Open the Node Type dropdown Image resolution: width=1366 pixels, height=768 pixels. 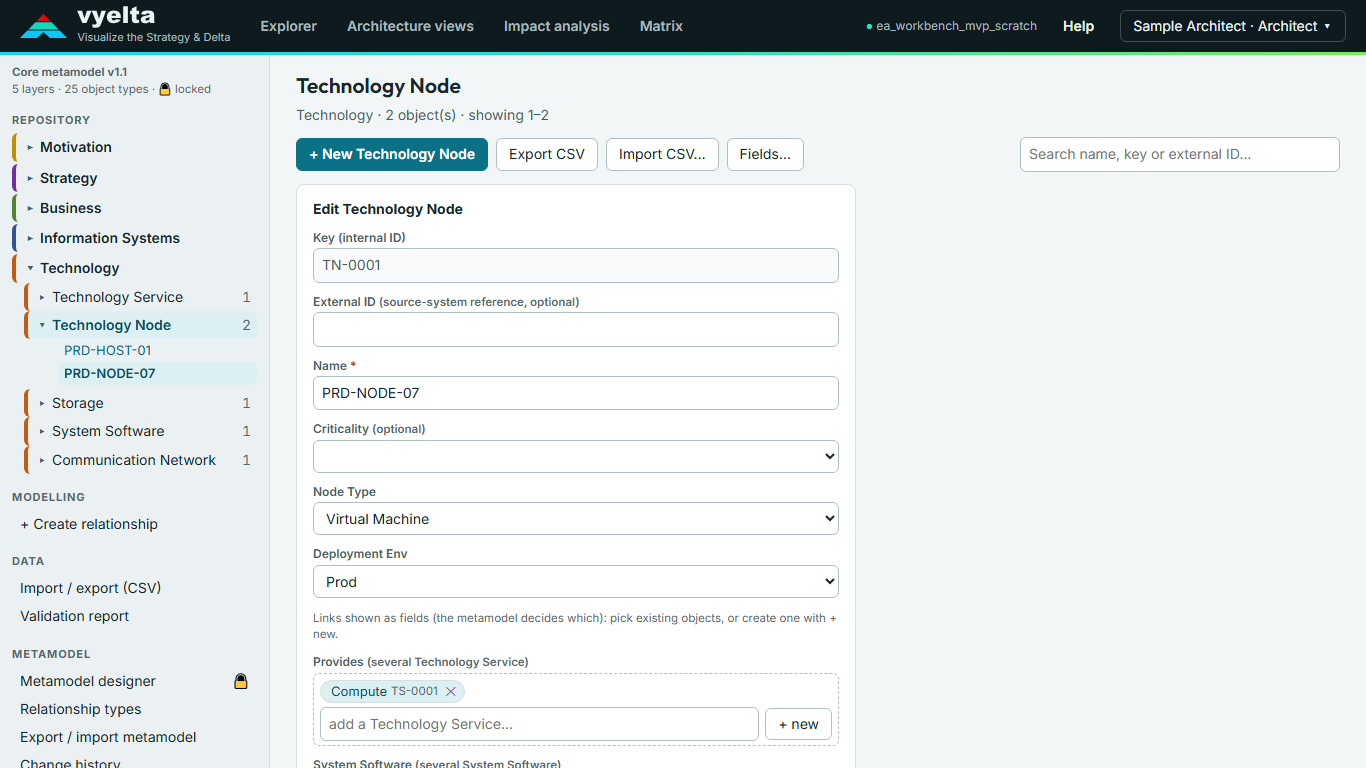click(576, 519)
